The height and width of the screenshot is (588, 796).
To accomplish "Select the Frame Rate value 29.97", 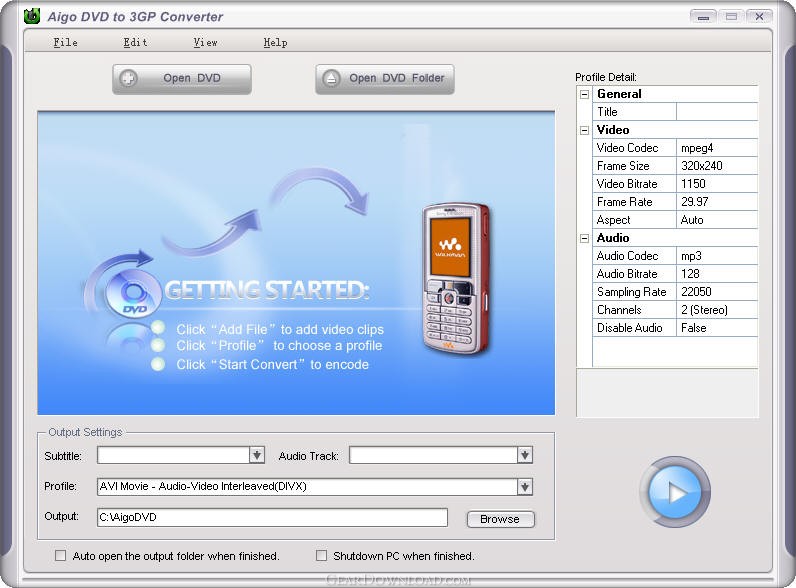I will 717,202.
